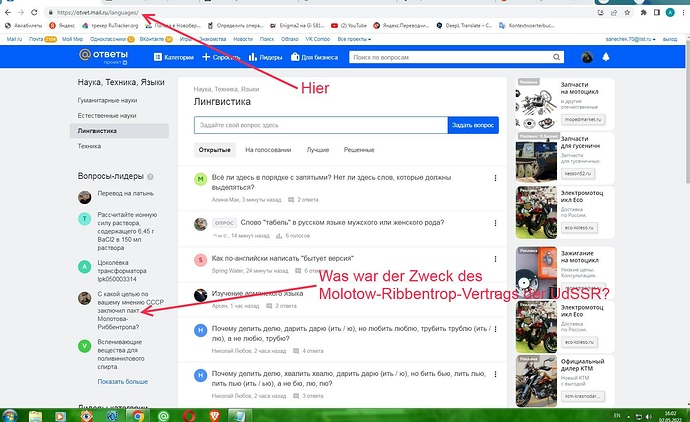
Task: Click the address bar URL otvet.mail.ru
Action: (98, 13)
